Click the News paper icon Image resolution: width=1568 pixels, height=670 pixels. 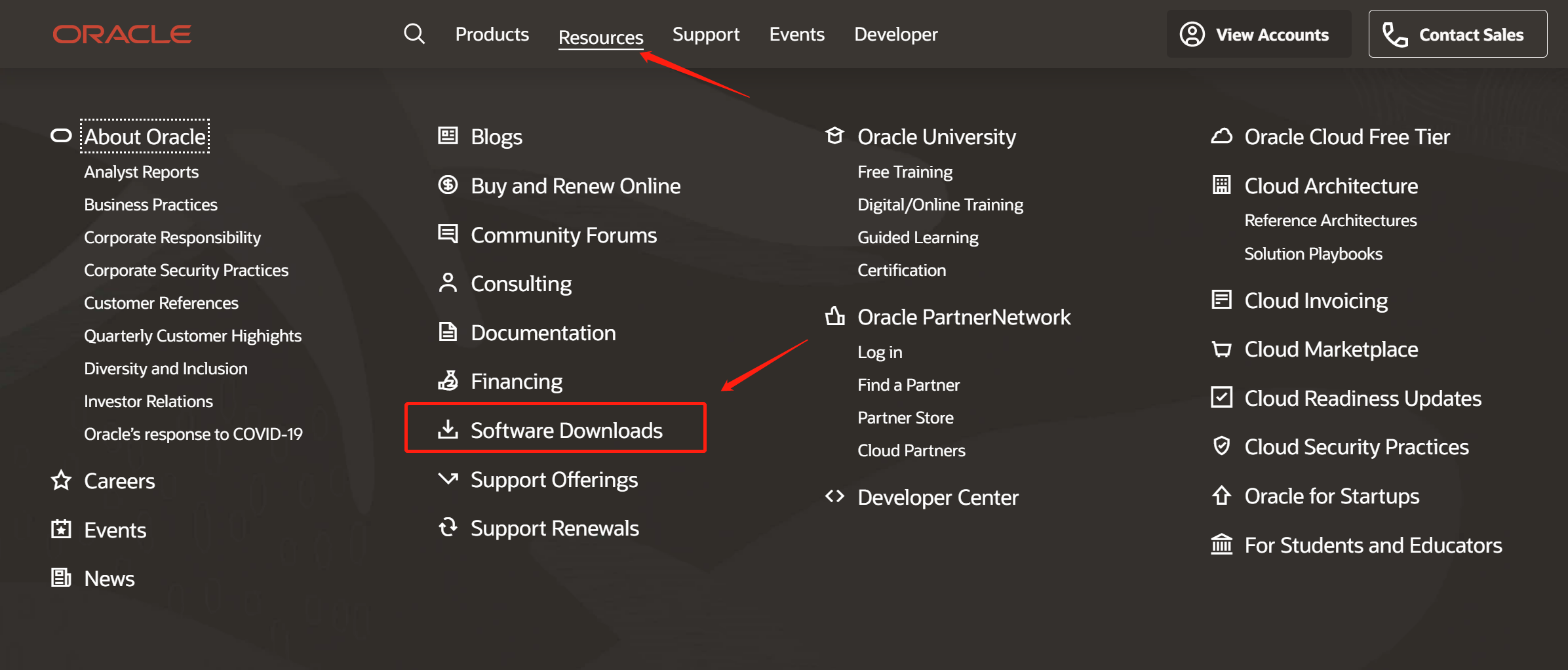pyautogui.click(x=61, y=578)
